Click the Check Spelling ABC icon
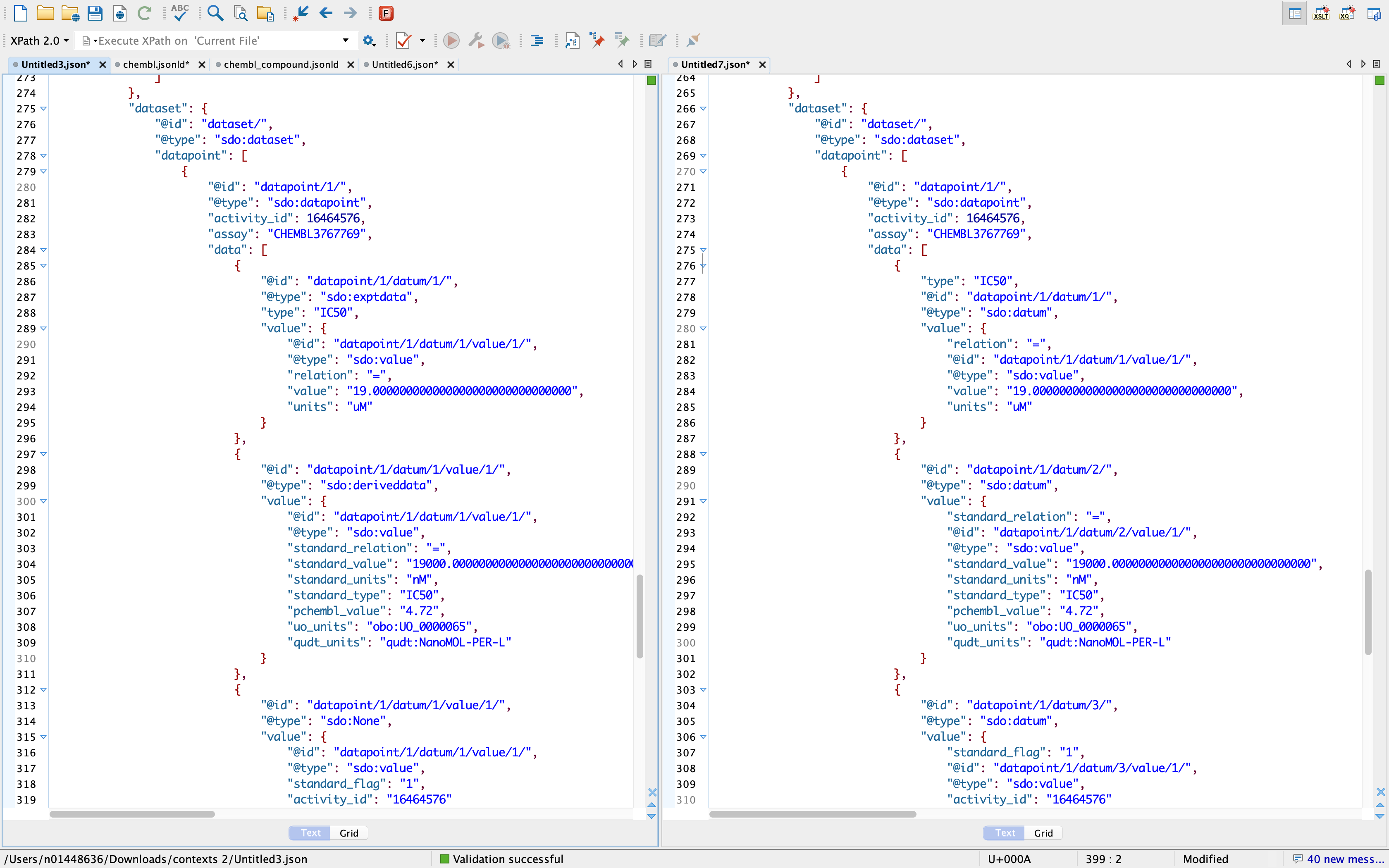Viewport: 1389px width, 868px height. click(x=180, y=13)
